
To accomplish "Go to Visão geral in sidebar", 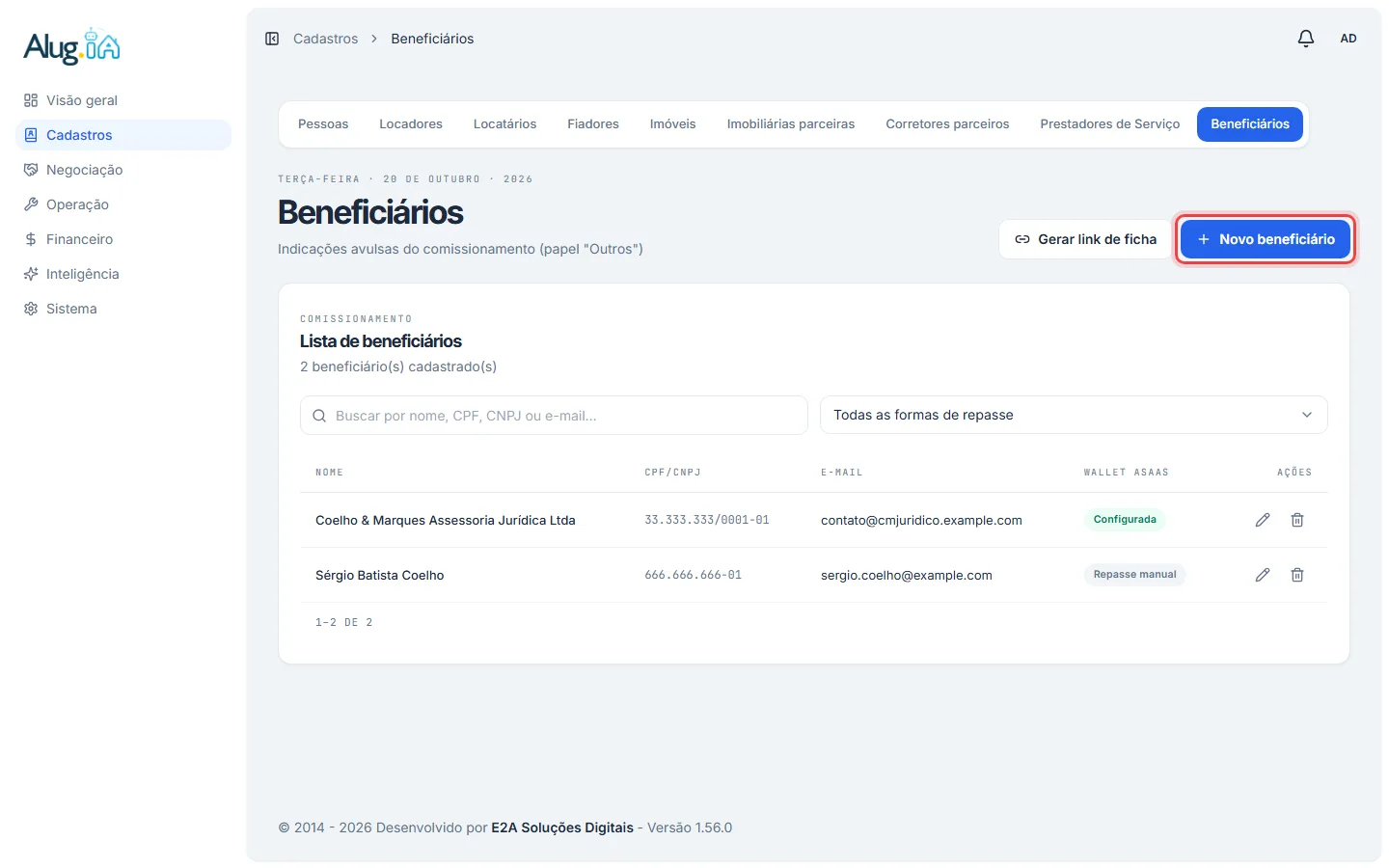I will 123,100.
